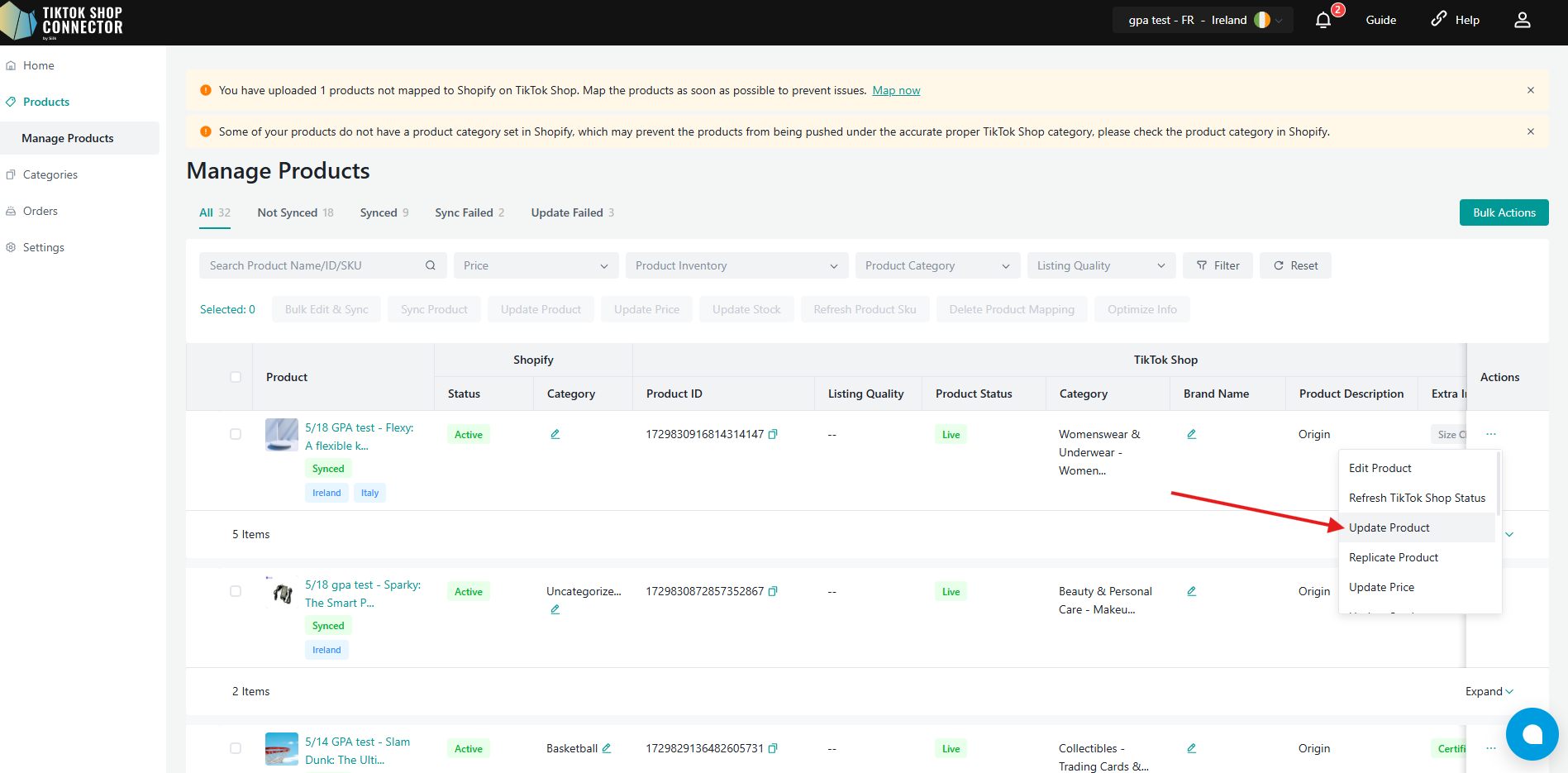Select the Slam Dunk product checkbox

(x=236, y=748)
